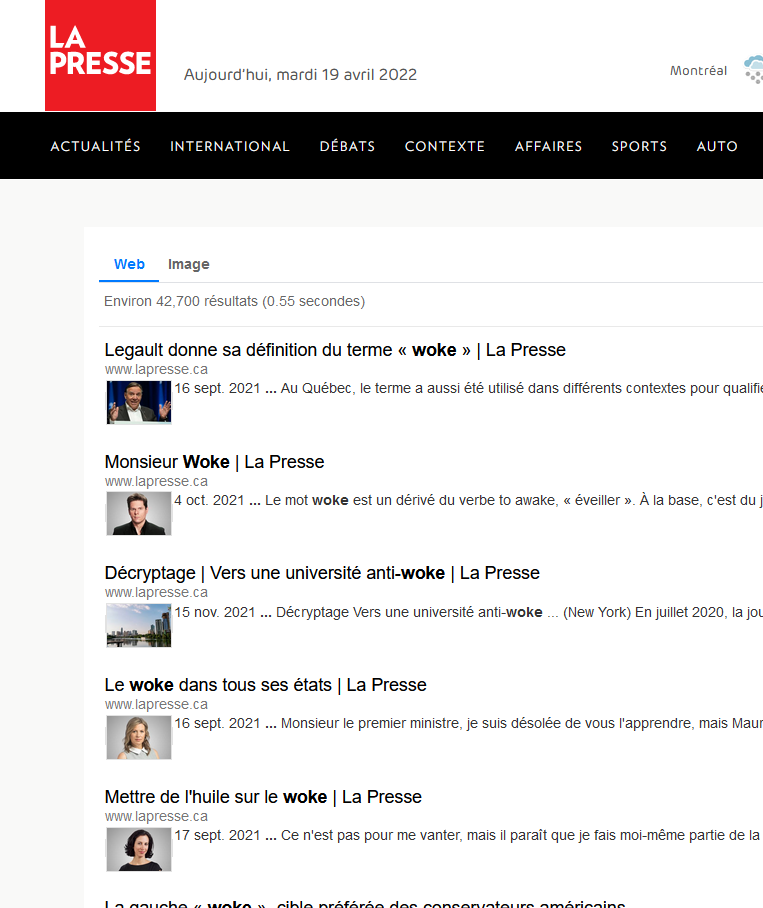The image size is (763, 908).
Task: Open the Montréal weather location link
Action: tap(698, 71)
